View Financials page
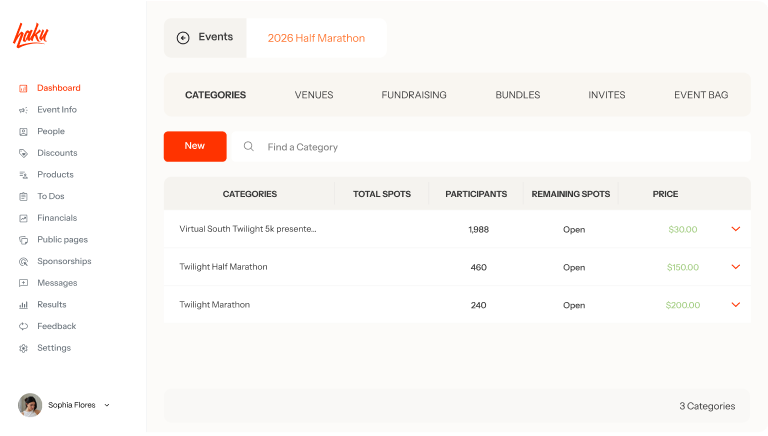768x436 pixels. 57,218
